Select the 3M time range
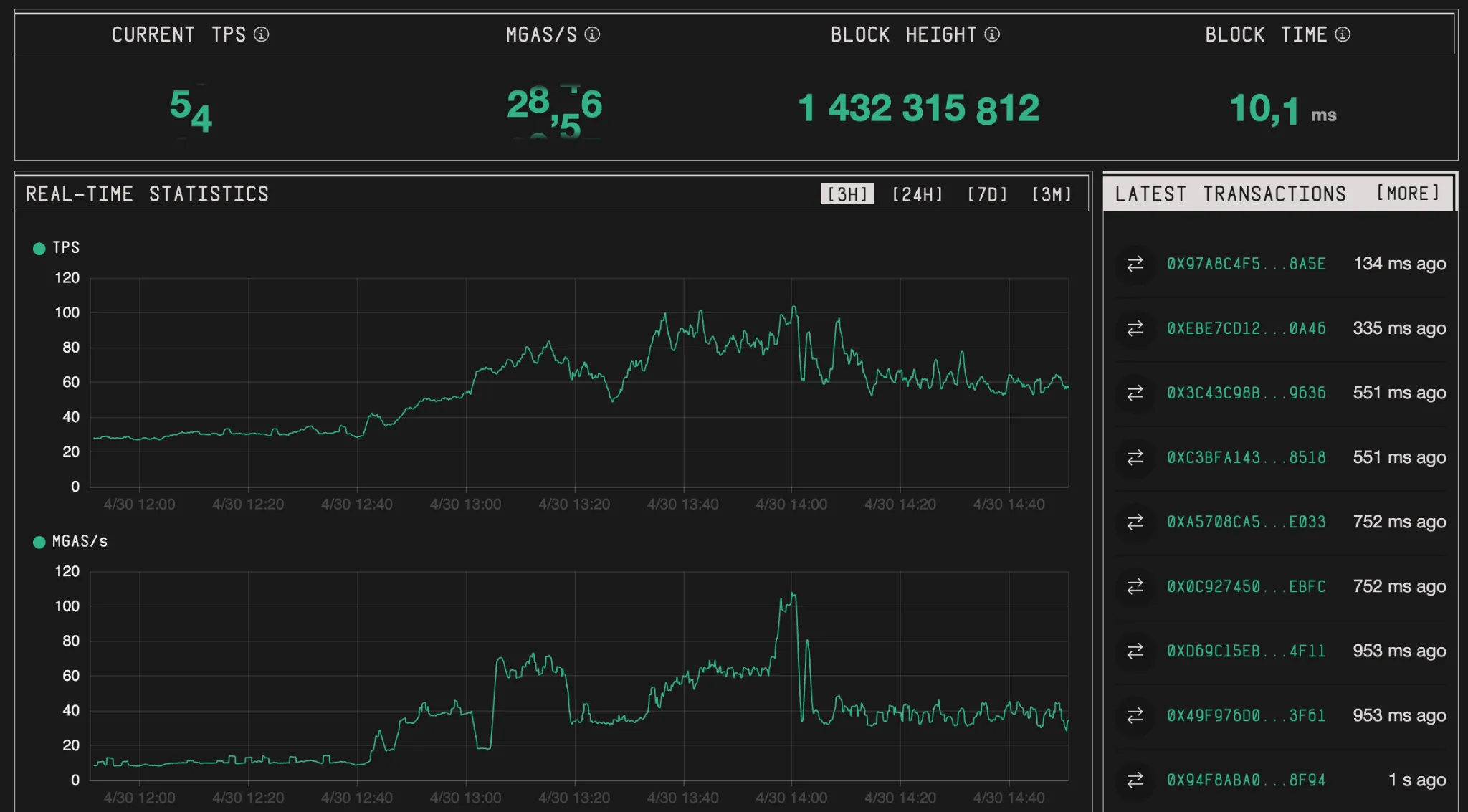1468x812 pixels. pos(1052,194)
